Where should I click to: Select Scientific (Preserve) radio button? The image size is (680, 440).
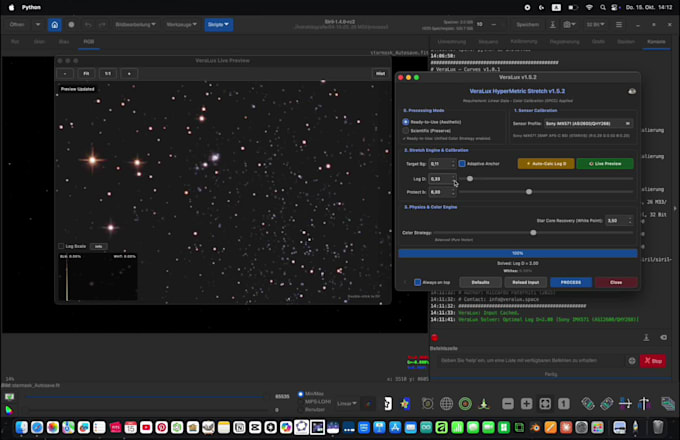(405, 130)
